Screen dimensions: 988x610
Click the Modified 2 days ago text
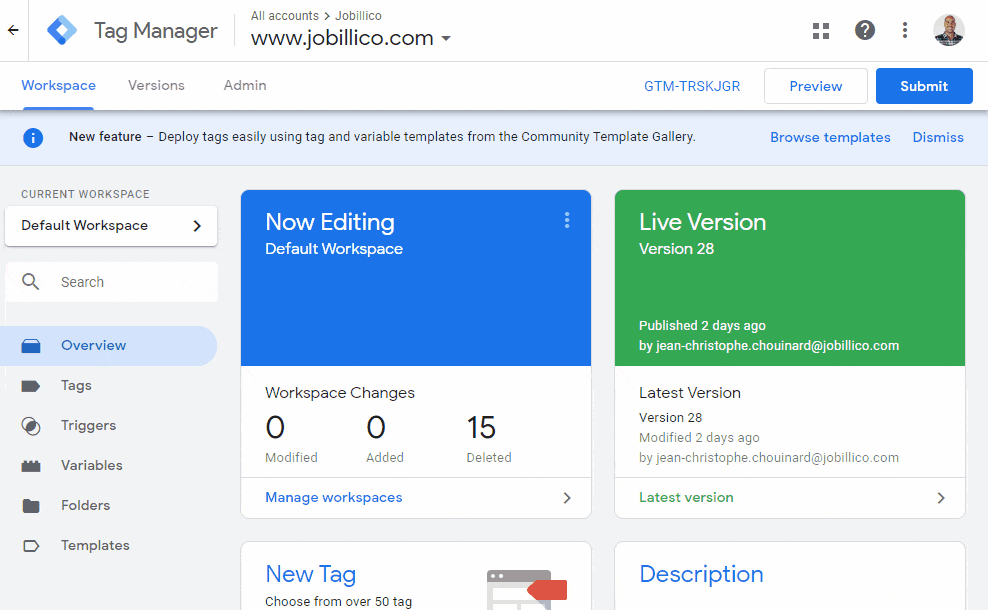click(699, 438)
